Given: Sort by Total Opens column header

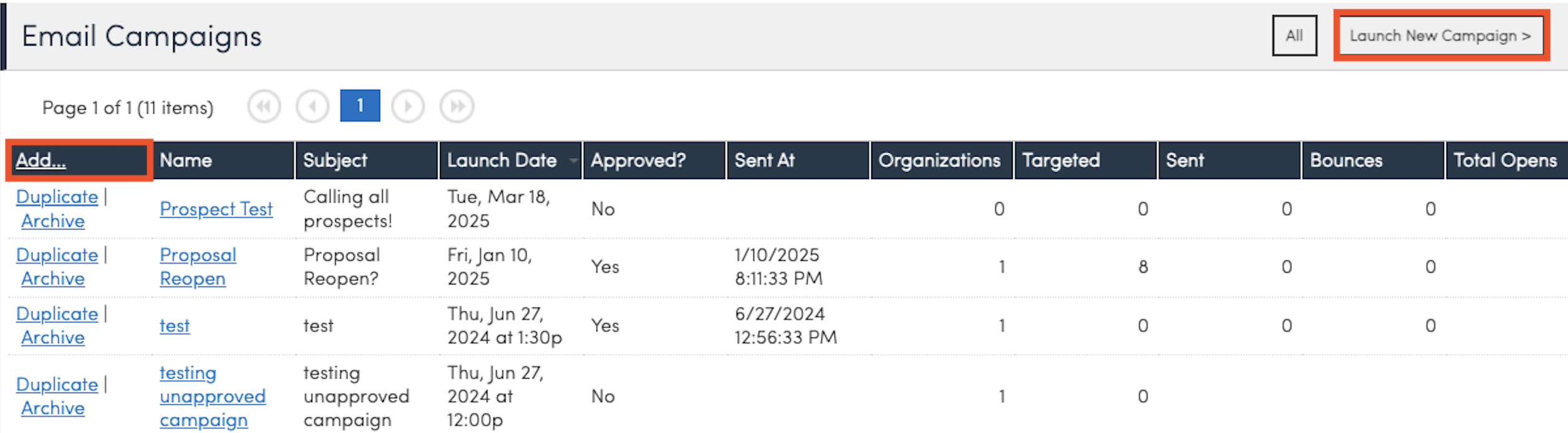Looking at the screenshot, I should (1504, 160).
